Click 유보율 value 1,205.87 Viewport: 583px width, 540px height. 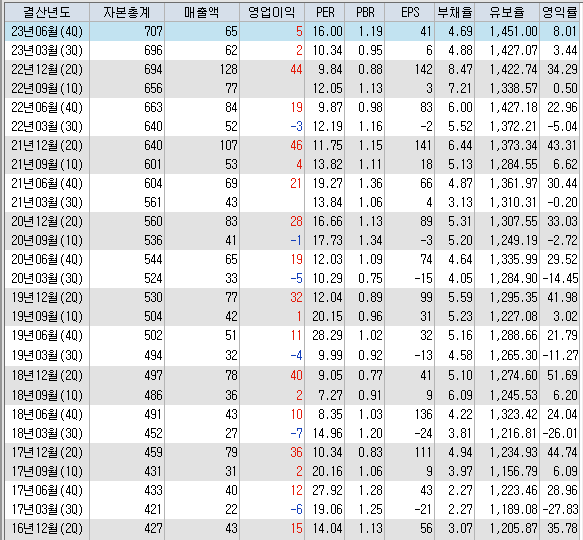tap(513, 528)
